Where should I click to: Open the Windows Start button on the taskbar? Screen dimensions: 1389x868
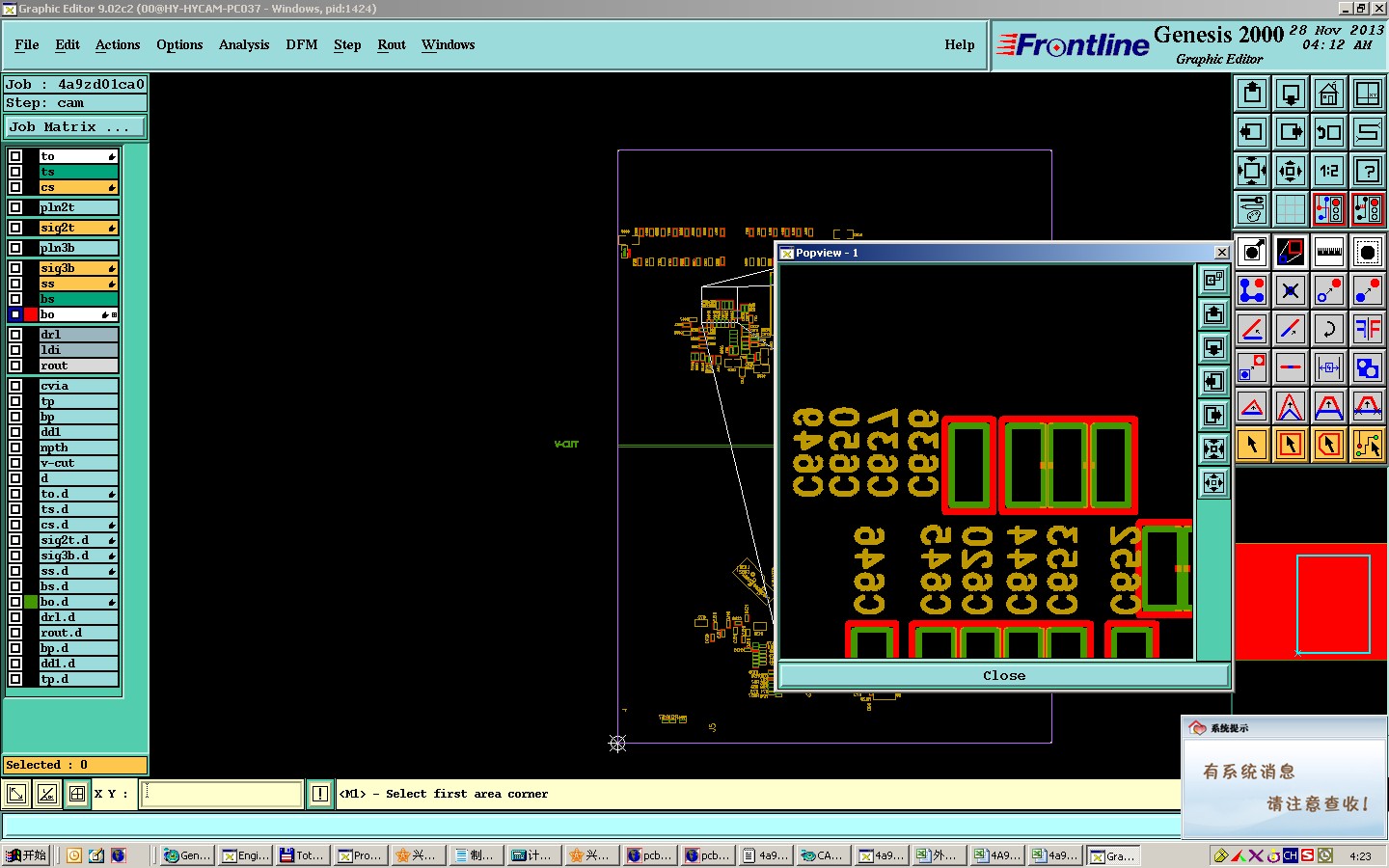pyautogui.click(x=27, y=855)
